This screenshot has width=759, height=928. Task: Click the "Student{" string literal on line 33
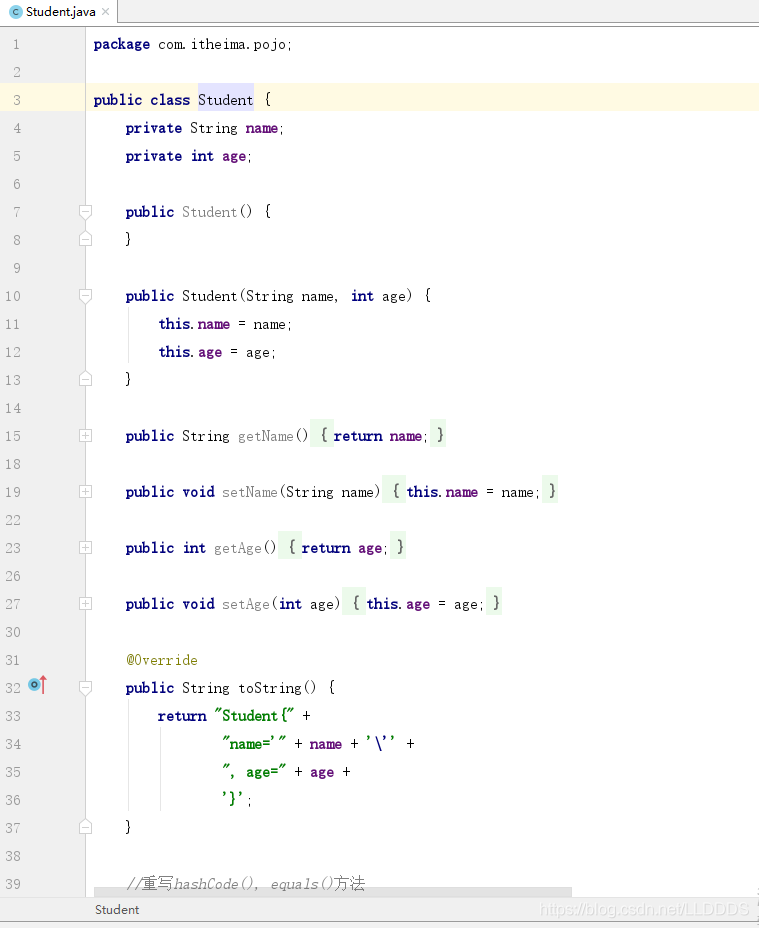(x=254, y=716)
